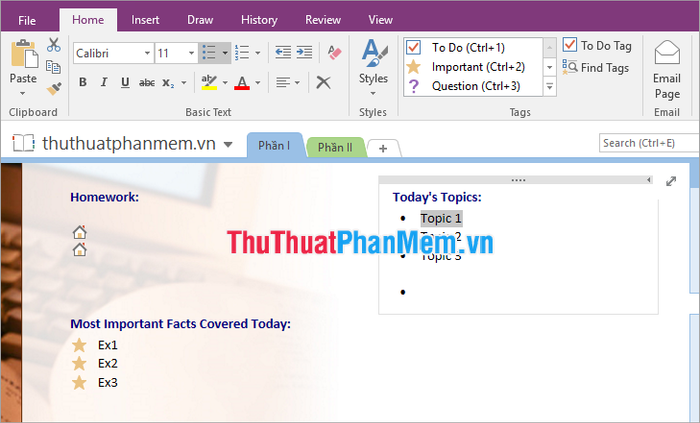Click the Paste clipboard icon
The width and height of the screenshot is (700, 423).
point(25,55)
